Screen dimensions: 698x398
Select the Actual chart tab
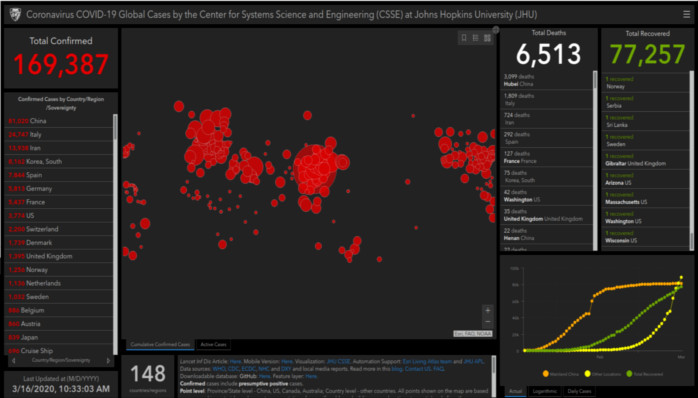coord(515,391)
